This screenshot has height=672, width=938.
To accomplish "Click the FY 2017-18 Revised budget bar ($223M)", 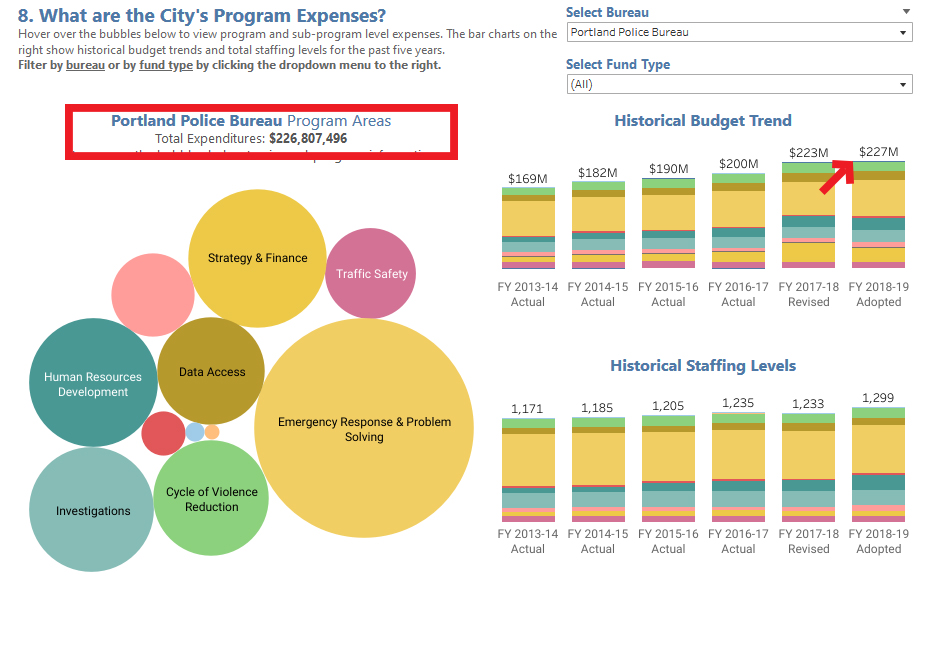I will [x=808, y=215].
